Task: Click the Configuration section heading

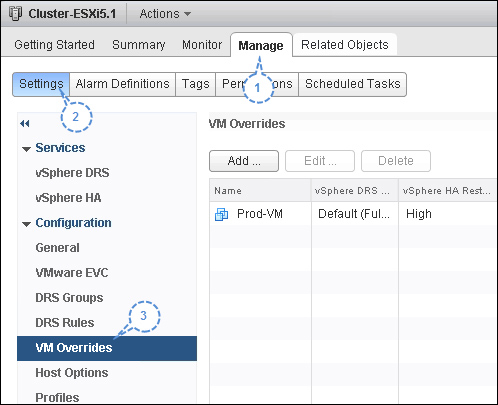Action: point(73,223)
